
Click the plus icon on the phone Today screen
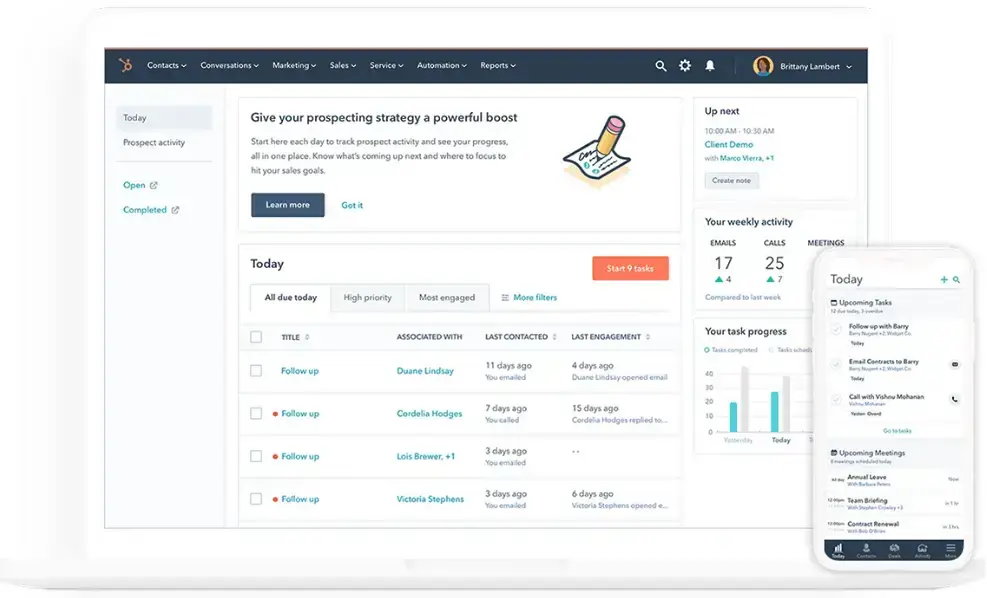944,278
